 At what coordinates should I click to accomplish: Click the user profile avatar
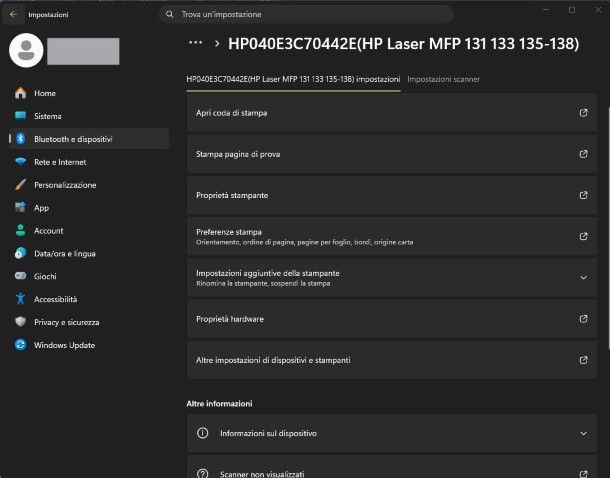pos(26,50)
